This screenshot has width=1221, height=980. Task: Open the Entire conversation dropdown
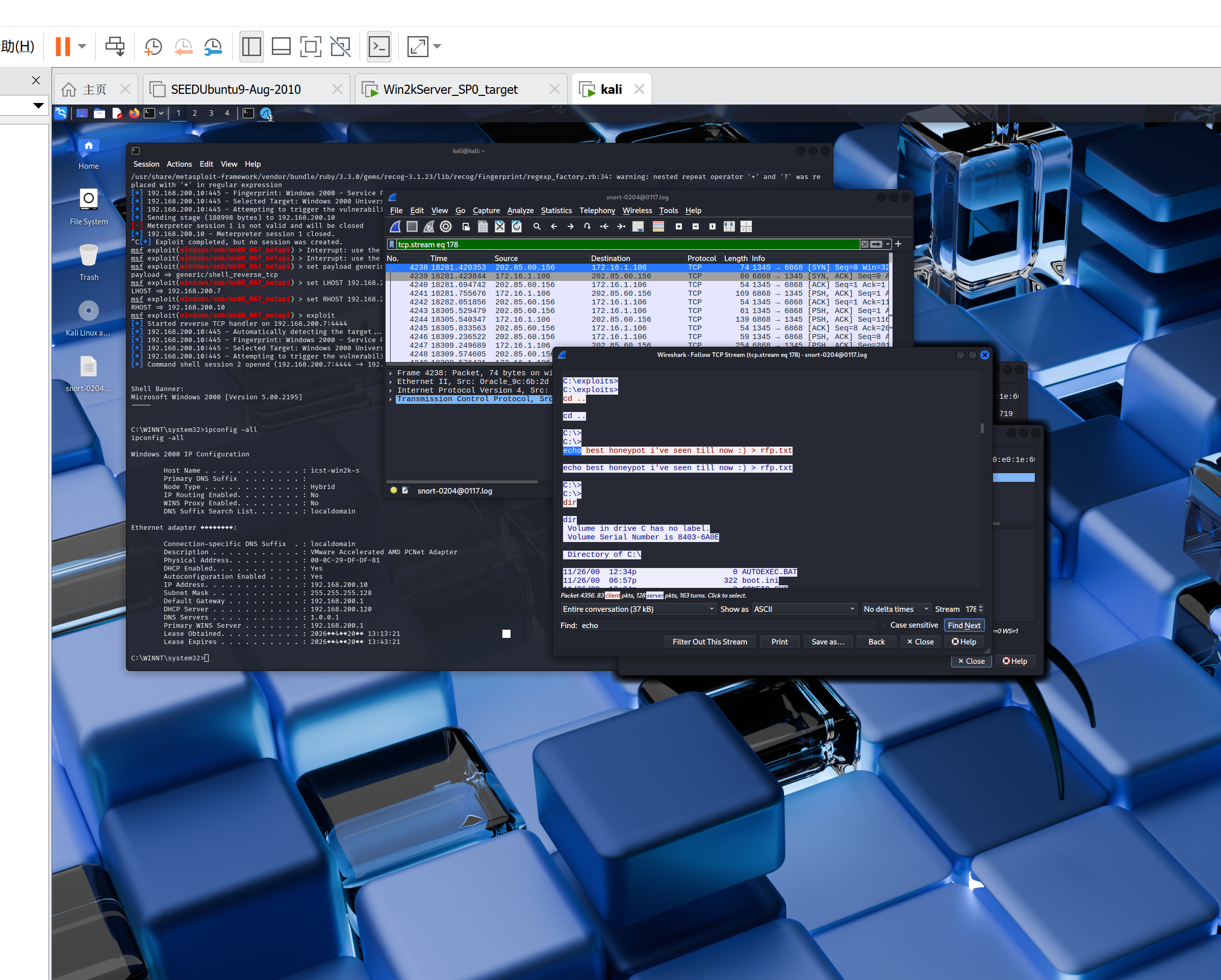point(638,609)
